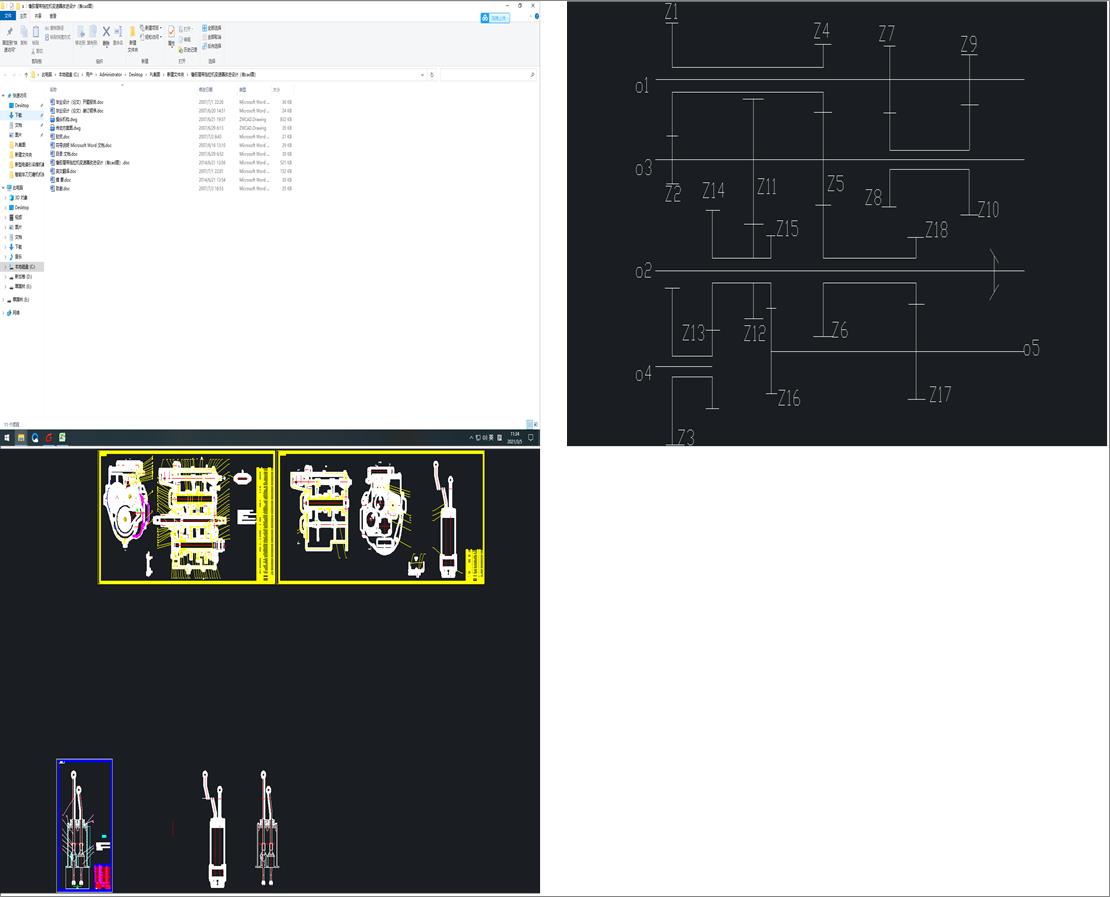Click the Cut scissors icon under Paste
The height and width of the screenshot is (897, 1110).
[x=34, y=51]
